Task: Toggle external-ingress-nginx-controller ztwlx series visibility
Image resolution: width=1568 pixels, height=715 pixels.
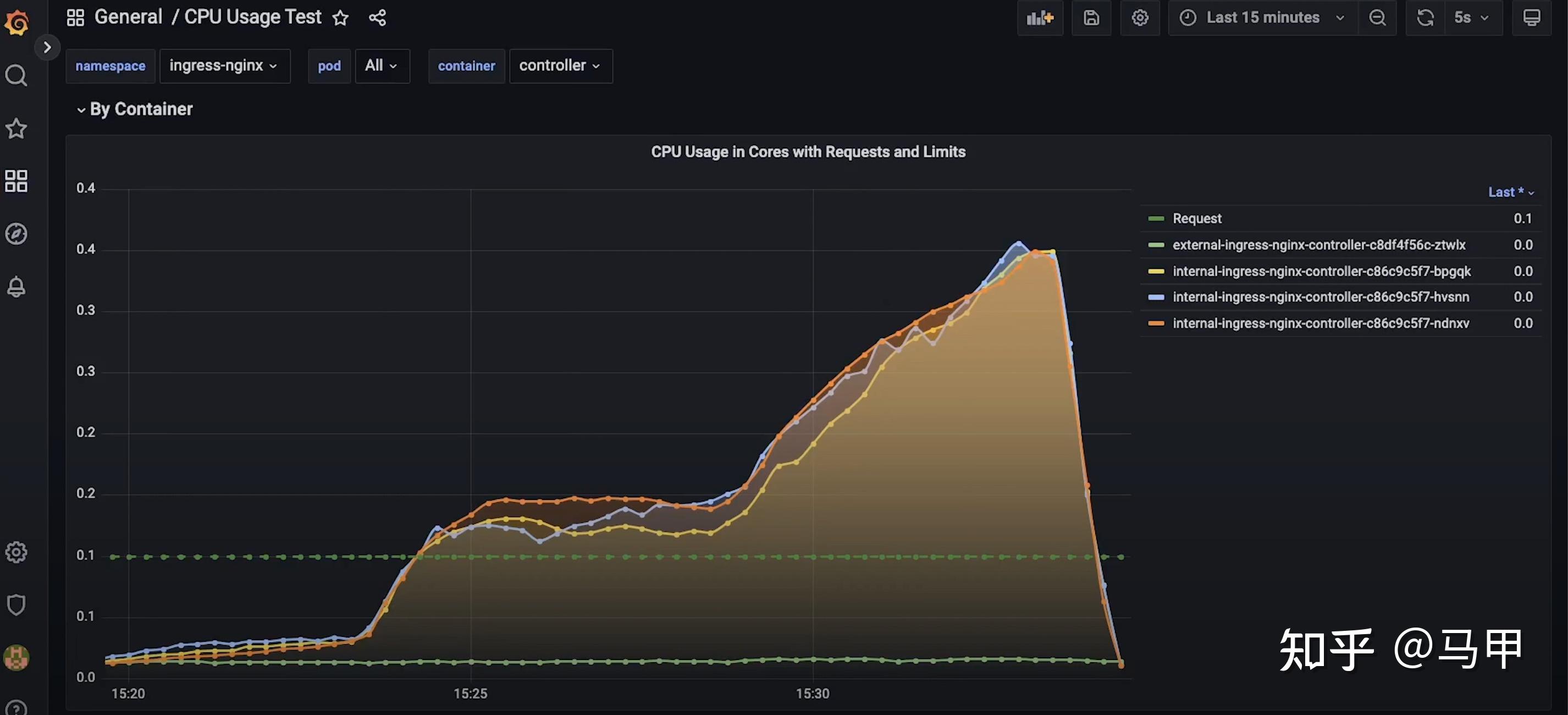Action: click(x=1318, y=245)
